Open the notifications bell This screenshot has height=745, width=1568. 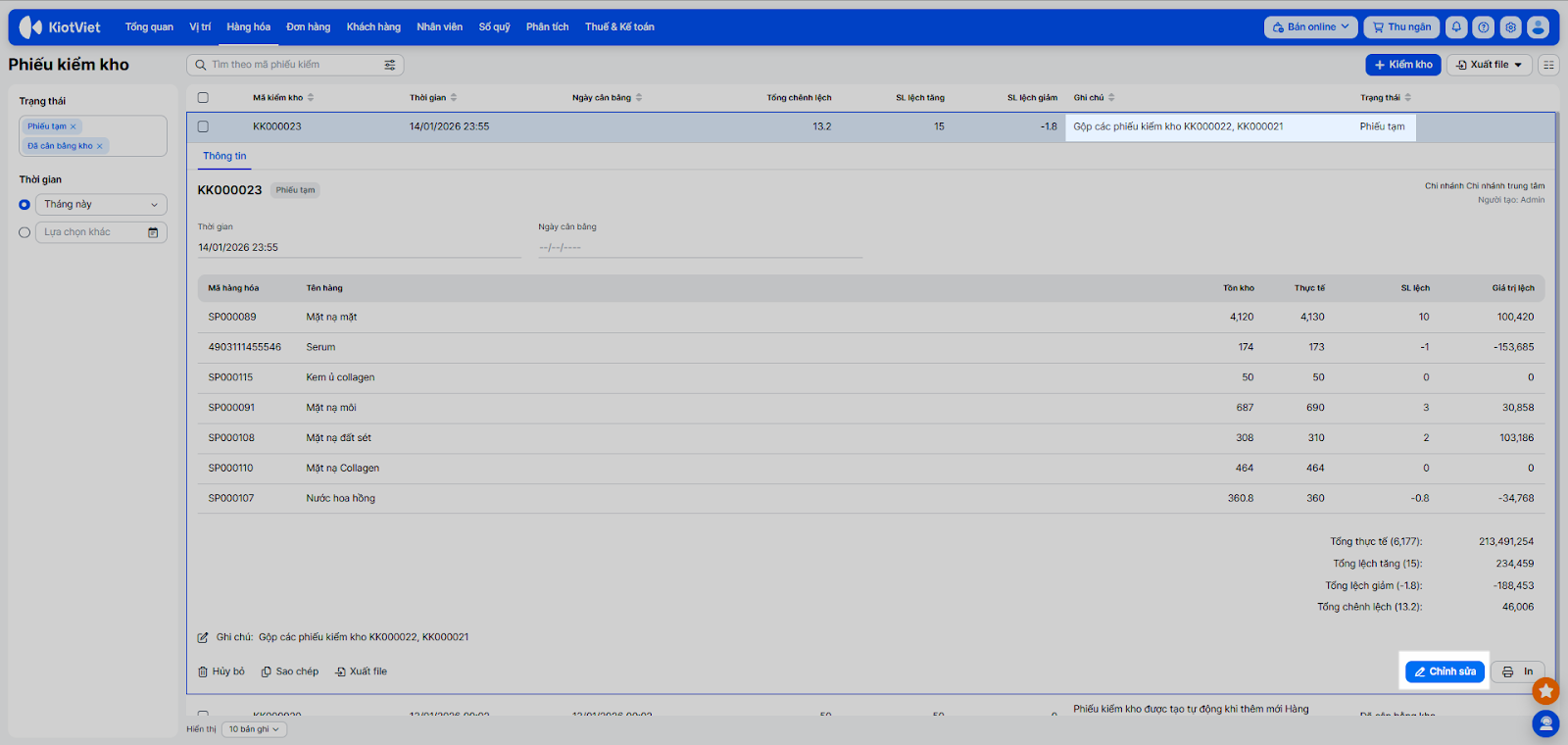tap(1456, 27)
